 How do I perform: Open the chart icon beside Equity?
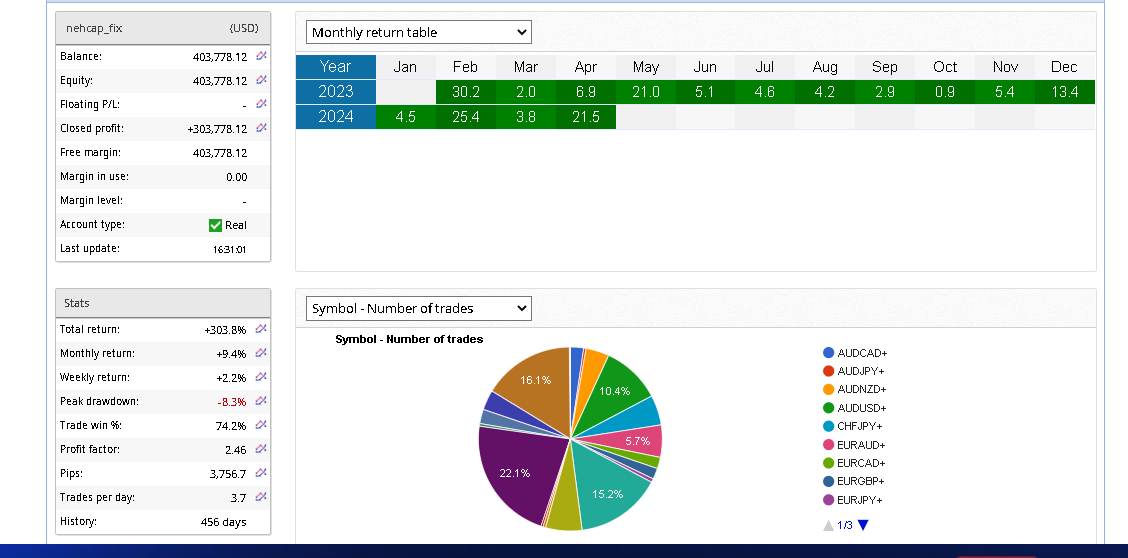(x=261, y=81)
